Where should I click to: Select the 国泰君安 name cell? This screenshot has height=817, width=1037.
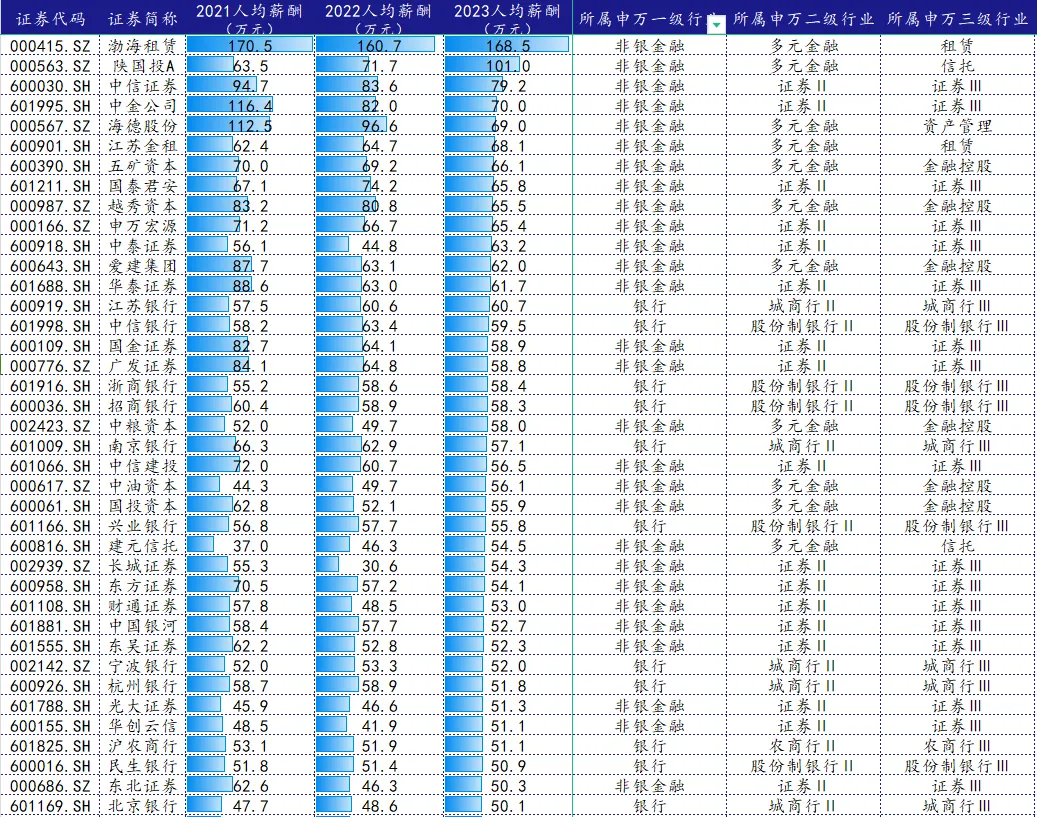pos(143,186)
